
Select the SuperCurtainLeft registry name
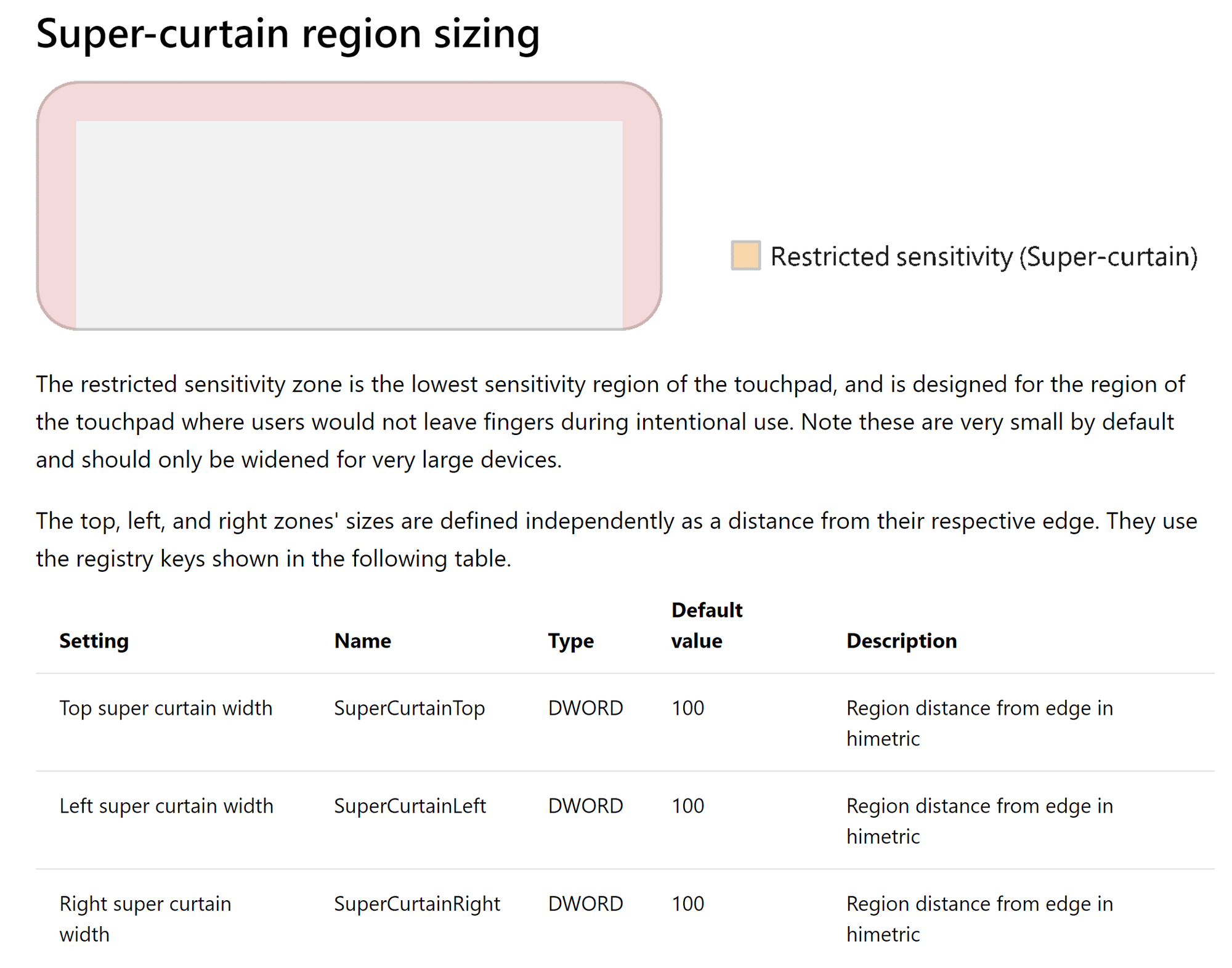[410, 806]
